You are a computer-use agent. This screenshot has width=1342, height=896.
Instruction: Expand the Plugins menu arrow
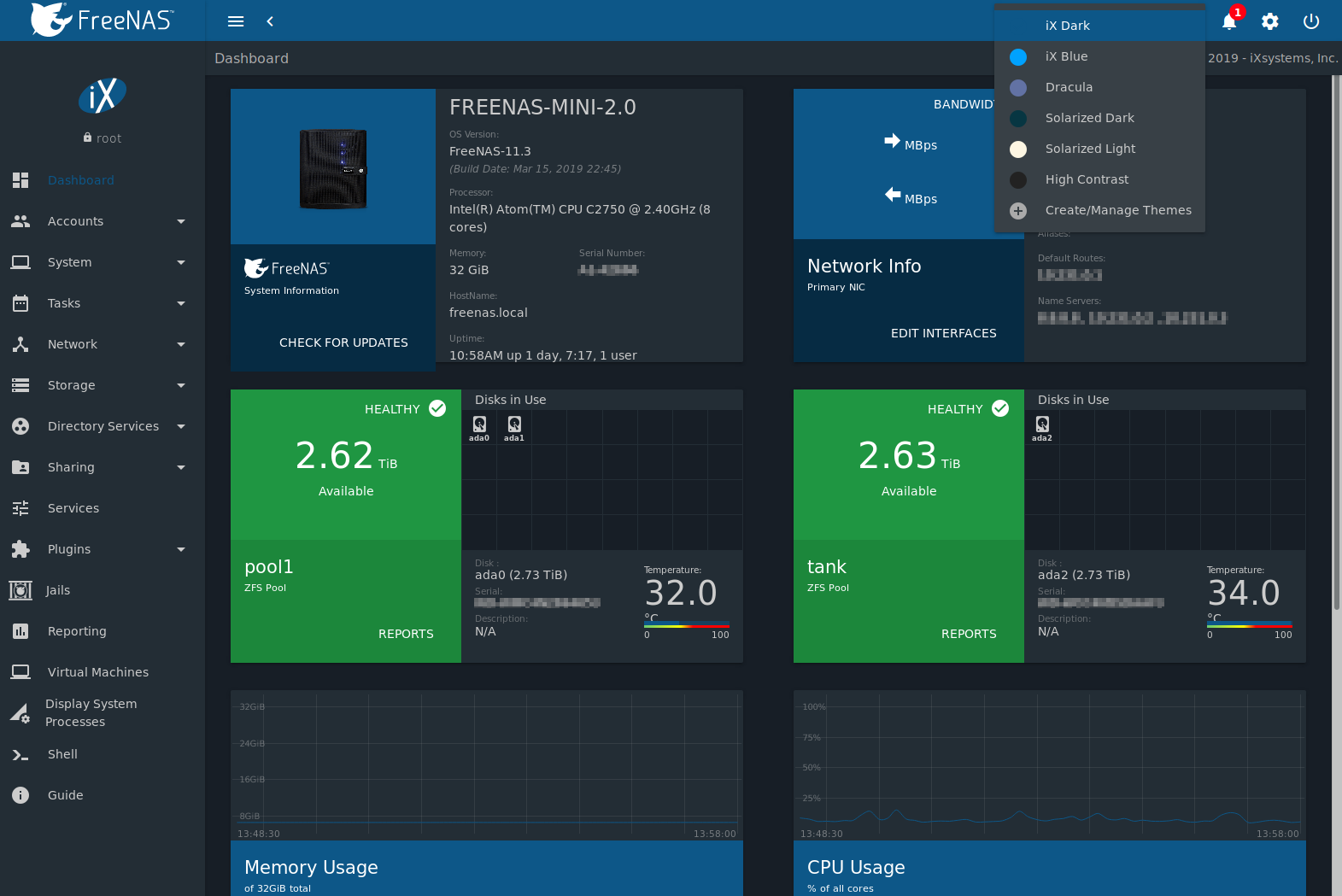[181, 549]
